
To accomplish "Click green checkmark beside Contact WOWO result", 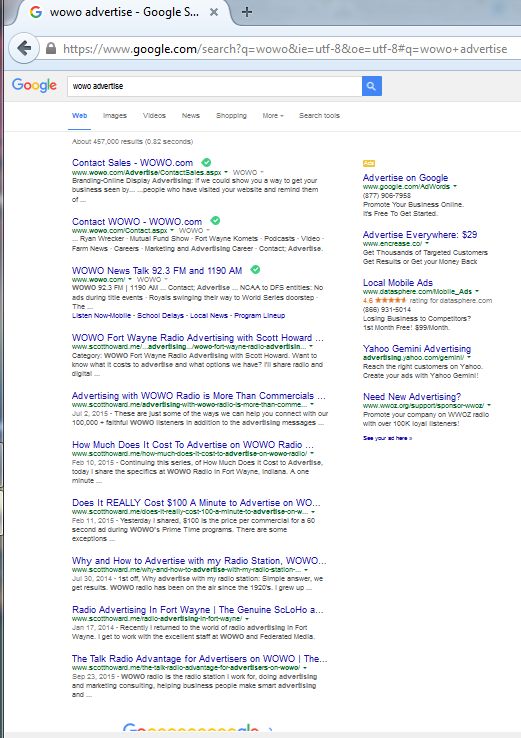I will point(215,220).
